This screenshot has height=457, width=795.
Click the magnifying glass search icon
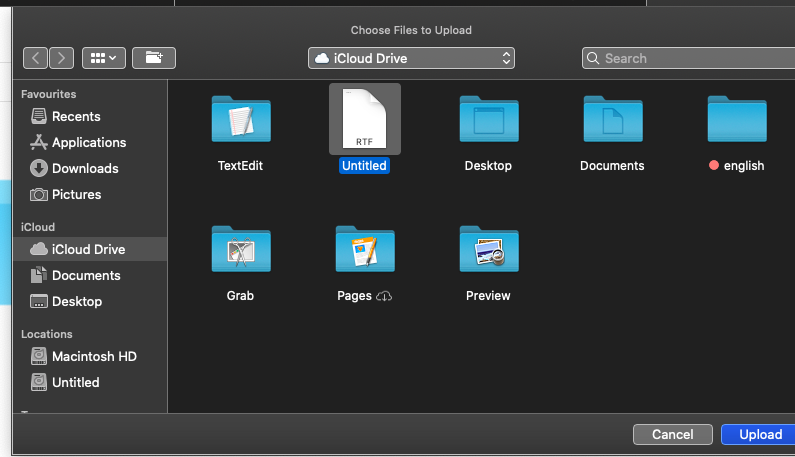pos(593,58)
